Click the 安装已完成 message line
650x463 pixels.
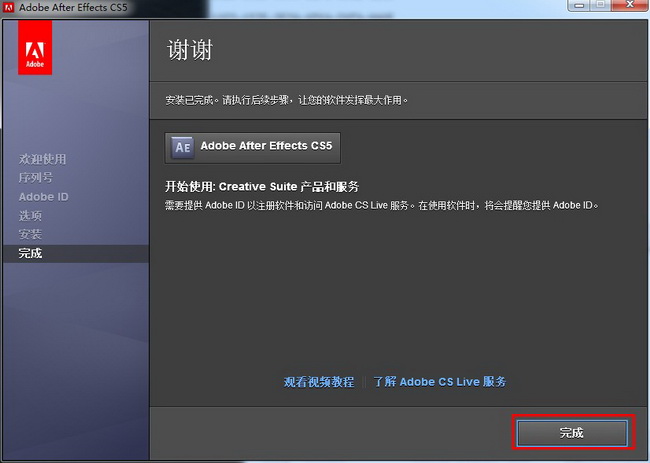point(286,100)
